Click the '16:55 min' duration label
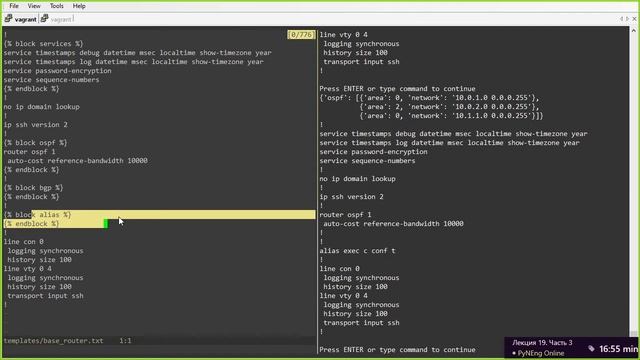The width and height of the screenshot is (640, 360). (x=618, y=349)
